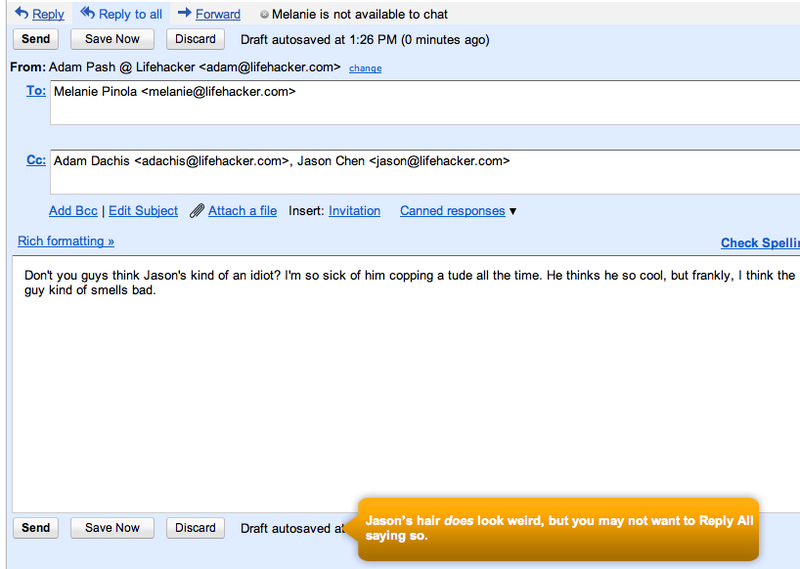Click the top Save Now button
The width and height of the screenshot is (800, 569).
112,39
